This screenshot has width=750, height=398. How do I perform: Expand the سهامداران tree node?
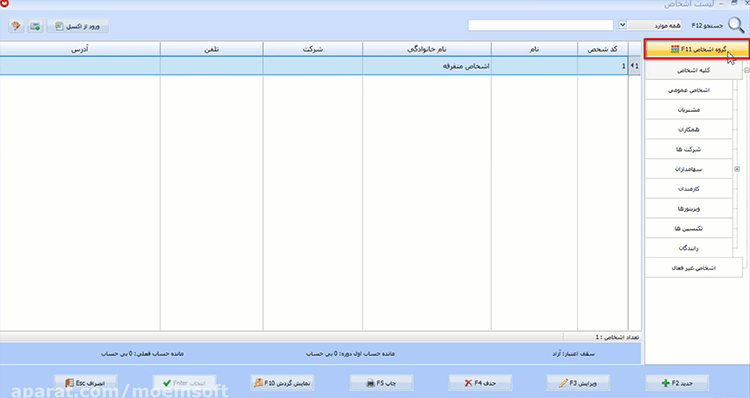tap(737, 169)
